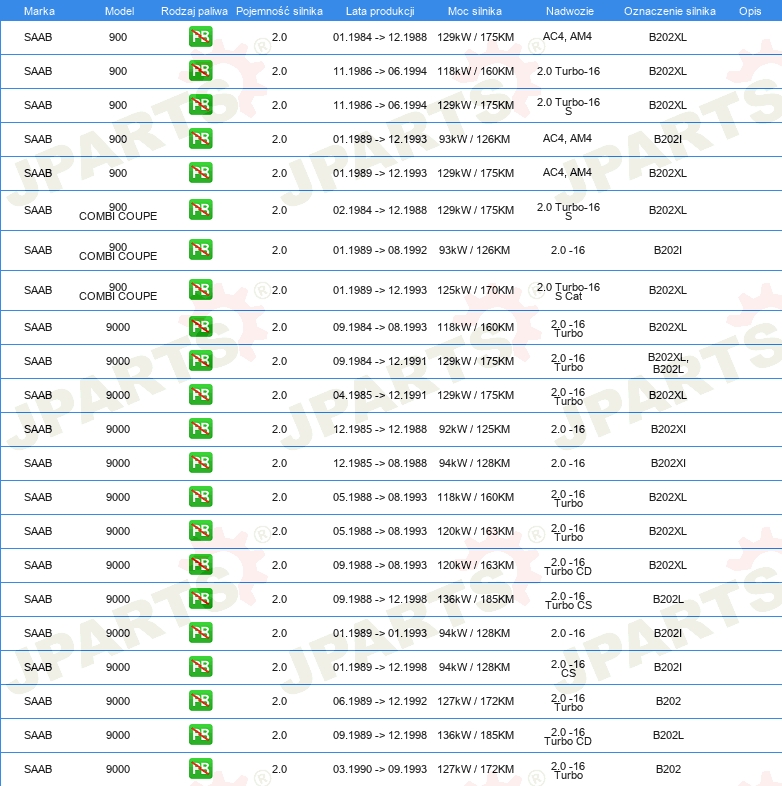Click the 2.0 -16 CS body cell
This screenshot has height=786, width=782.
[568, 669]
